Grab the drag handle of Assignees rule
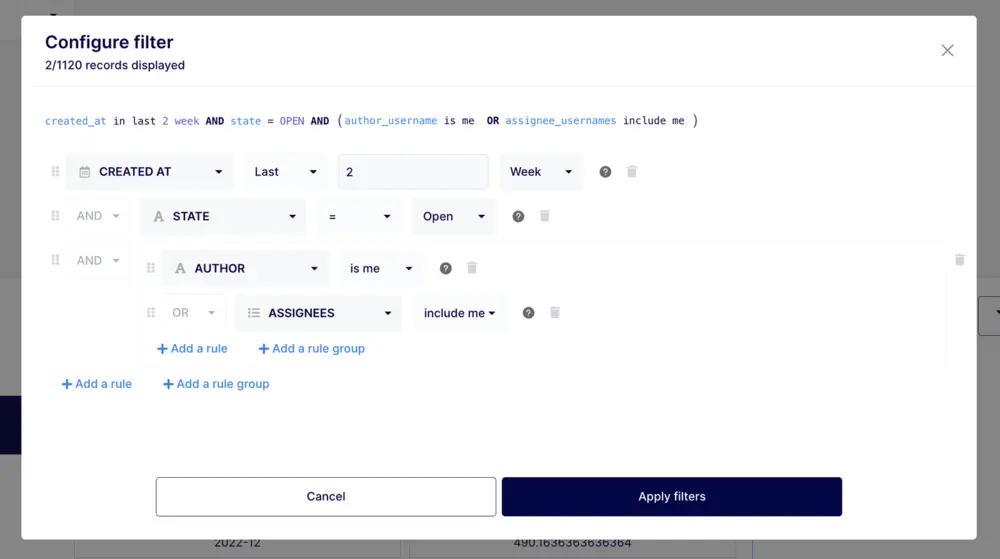The width and height of the screenshot is (1000, 559). [x=151, y=313]
